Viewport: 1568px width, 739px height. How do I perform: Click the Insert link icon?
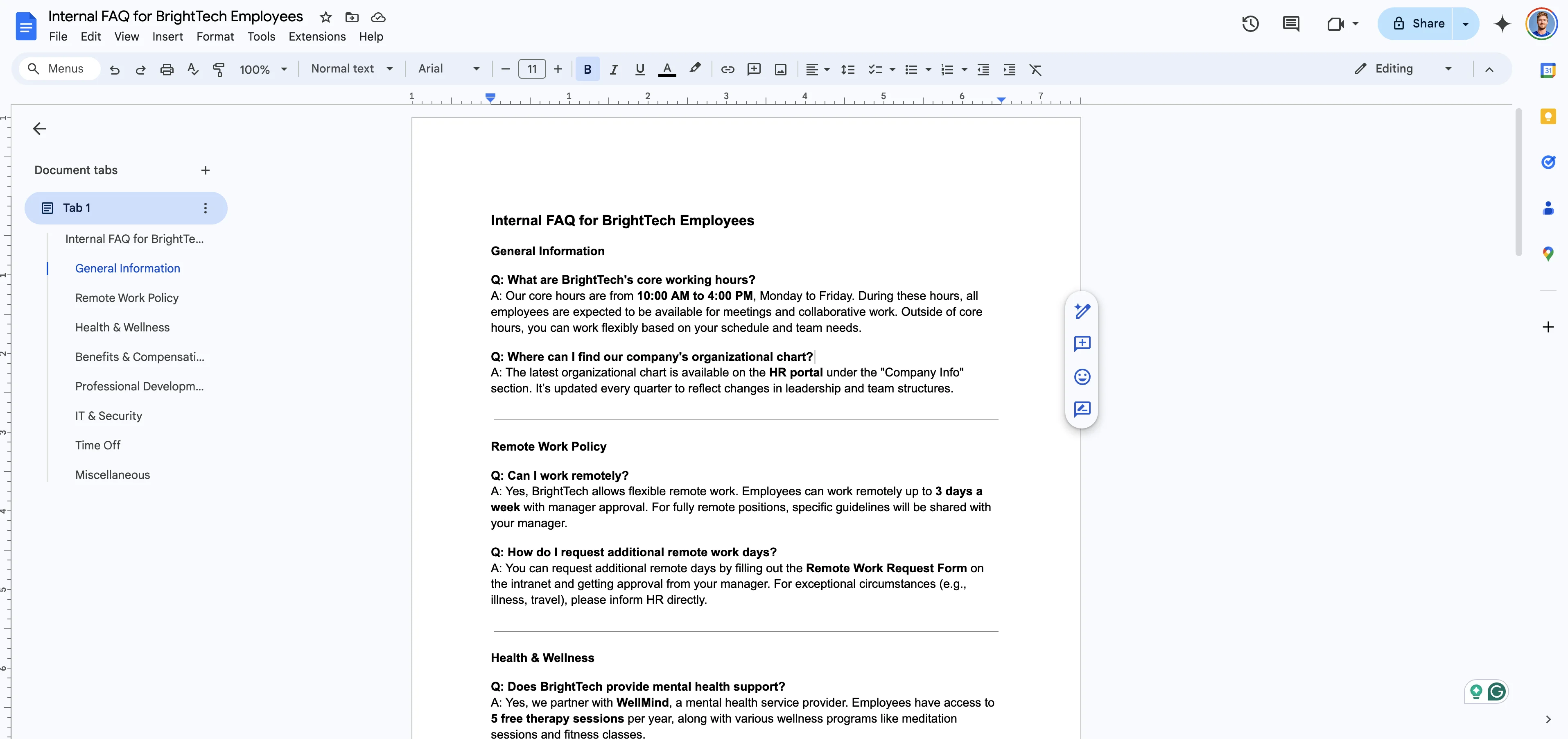[728, 70]
